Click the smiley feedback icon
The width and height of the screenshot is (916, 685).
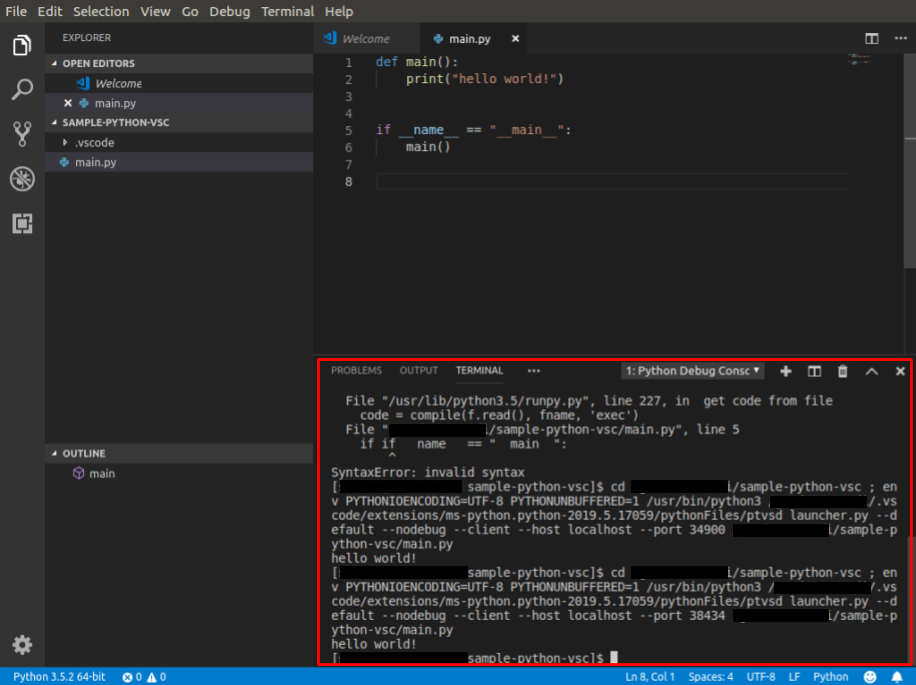coord(870,676)
